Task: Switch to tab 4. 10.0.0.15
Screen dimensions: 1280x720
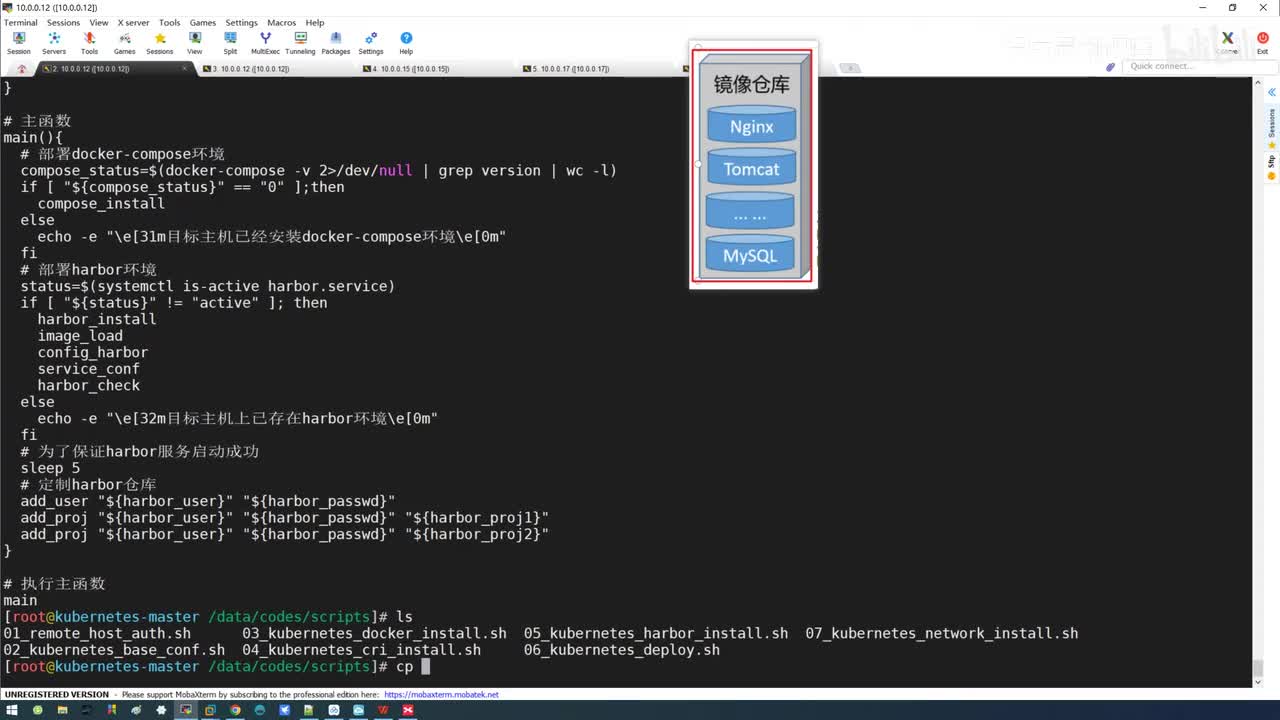Action: tap(437, 69)
